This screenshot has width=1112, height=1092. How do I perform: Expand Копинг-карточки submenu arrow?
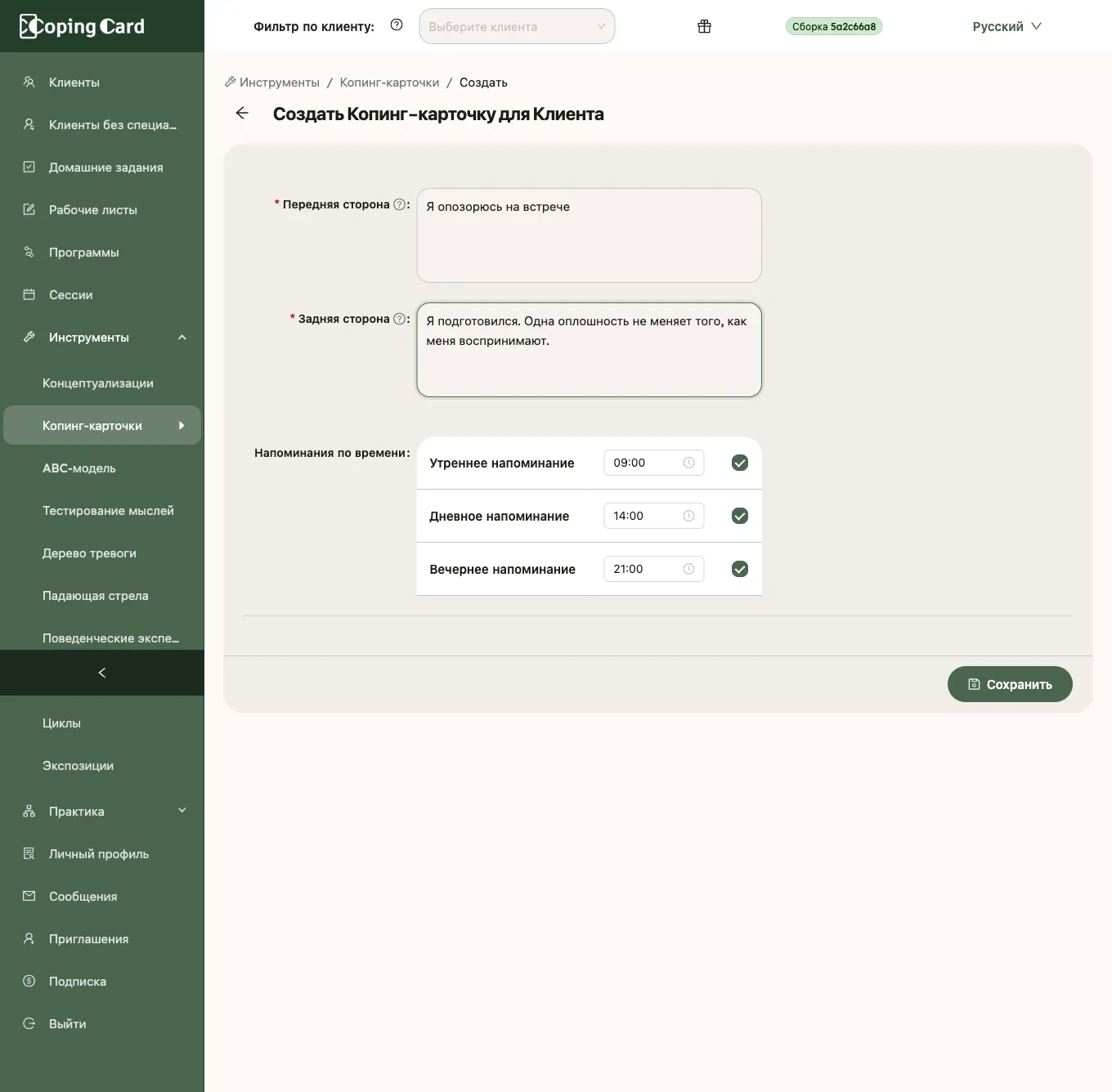(182, 425)
